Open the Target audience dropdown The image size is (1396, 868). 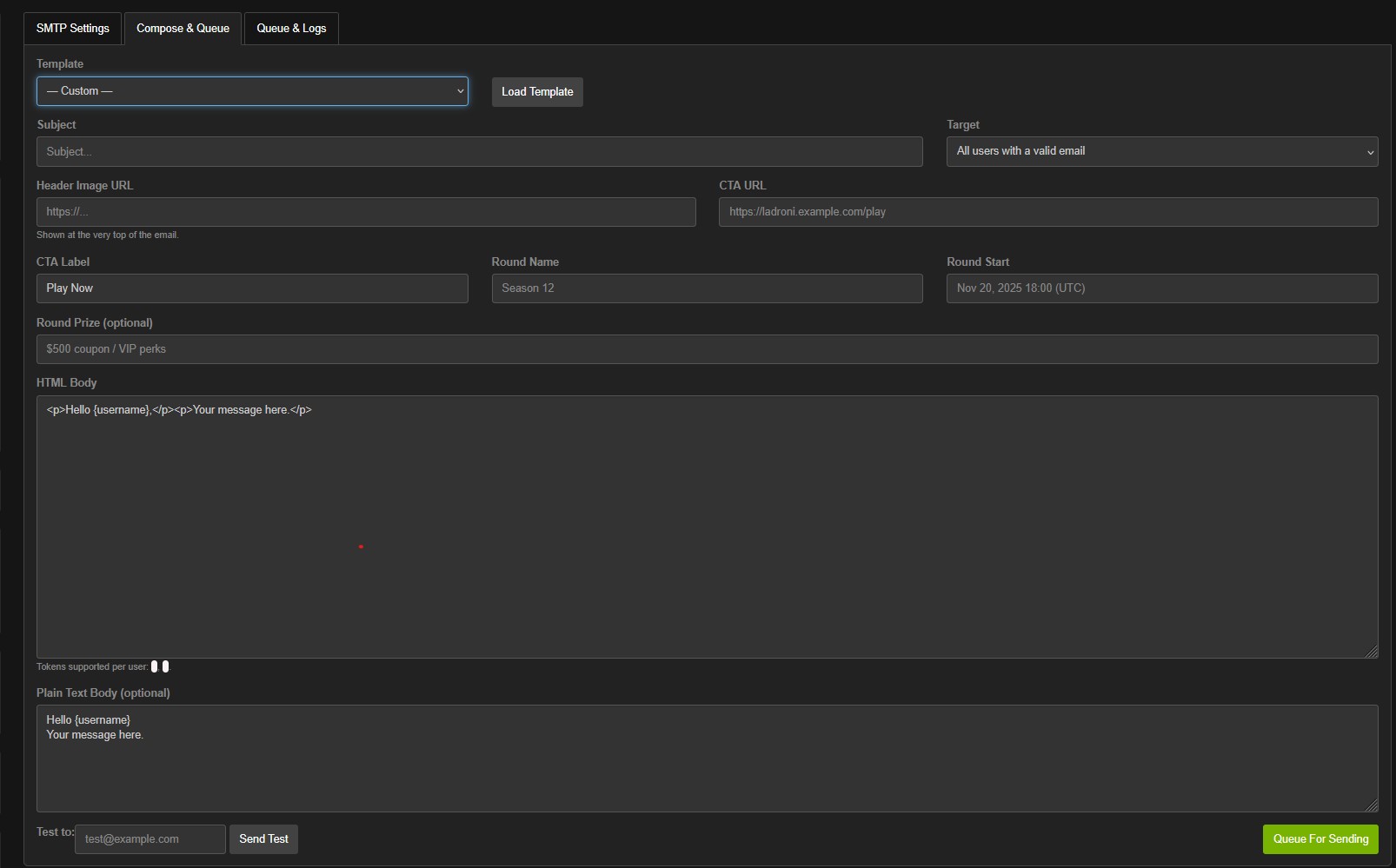[1161, 151]
